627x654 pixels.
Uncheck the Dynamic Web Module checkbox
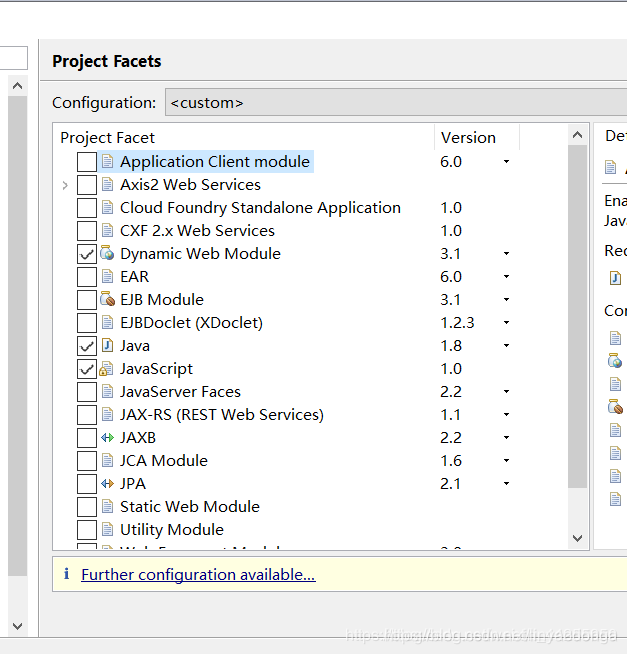point(87,254)
